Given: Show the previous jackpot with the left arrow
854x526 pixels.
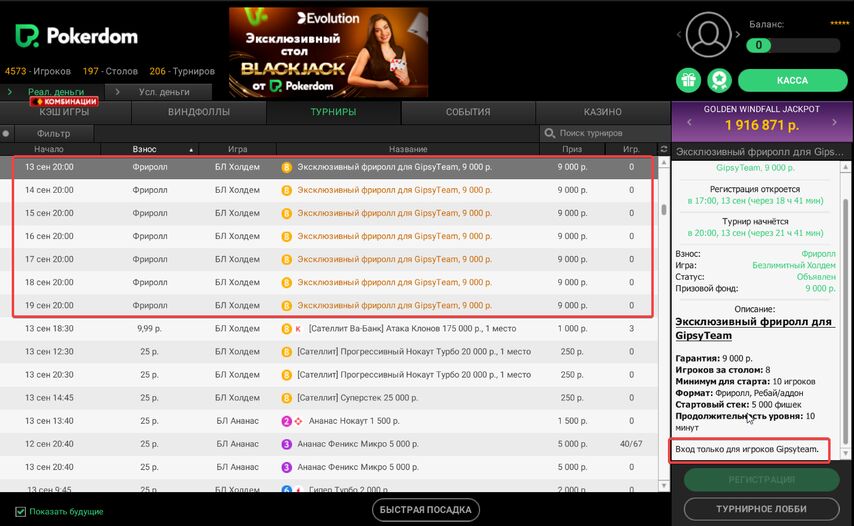Looking at the screenshot, I should pyautogui.click(x=690, y=123).
